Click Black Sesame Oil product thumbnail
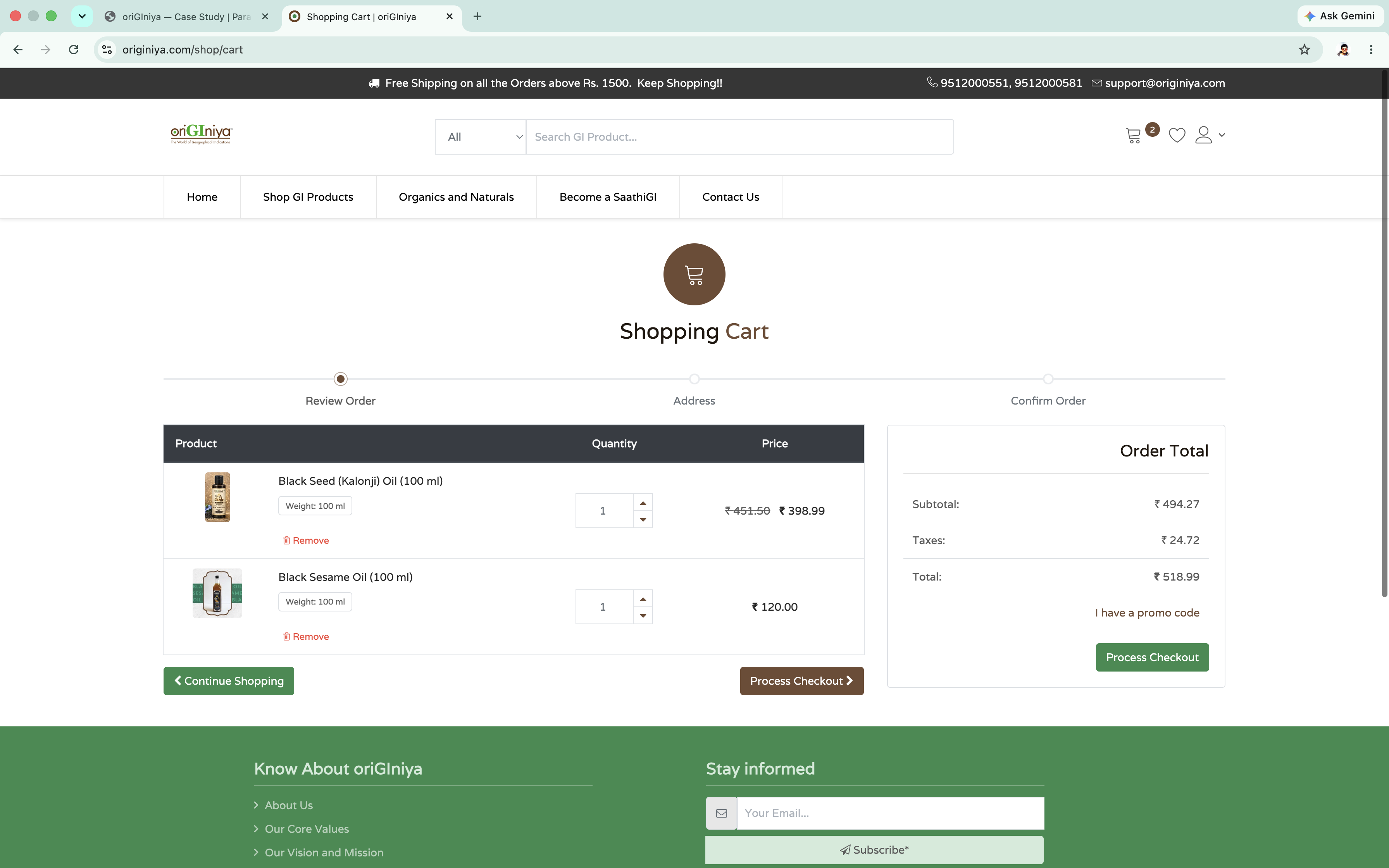 (x=217, y=593)
